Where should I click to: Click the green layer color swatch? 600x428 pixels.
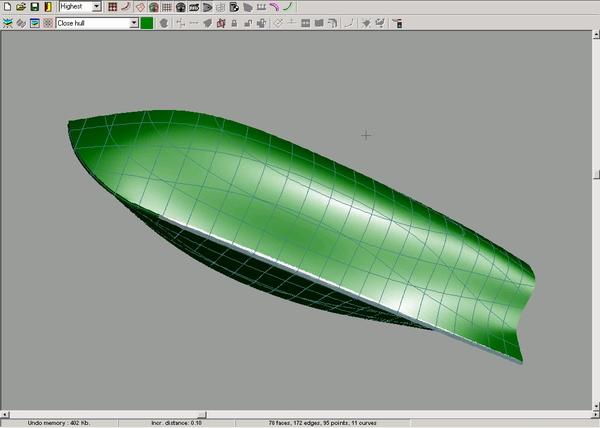[x=147, y=23]
